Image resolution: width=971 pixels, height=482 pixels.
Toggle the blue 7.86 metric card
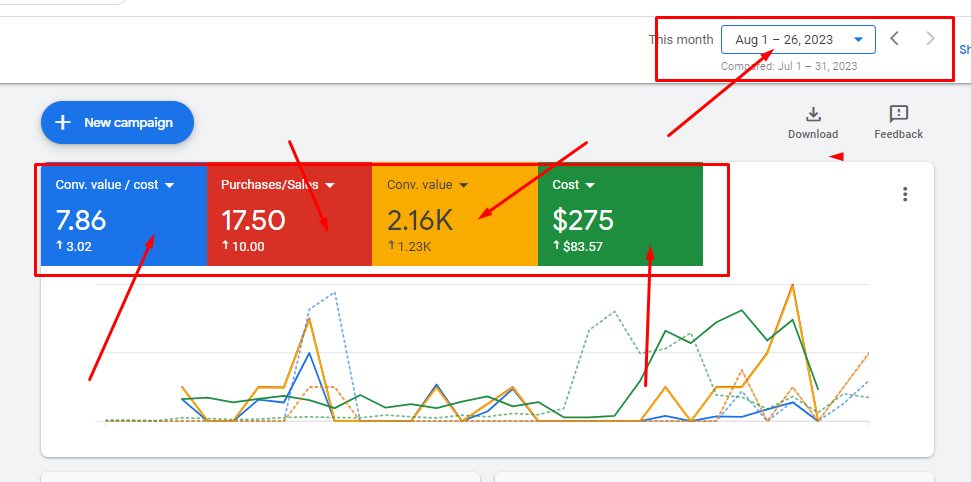tap(123, 222)
